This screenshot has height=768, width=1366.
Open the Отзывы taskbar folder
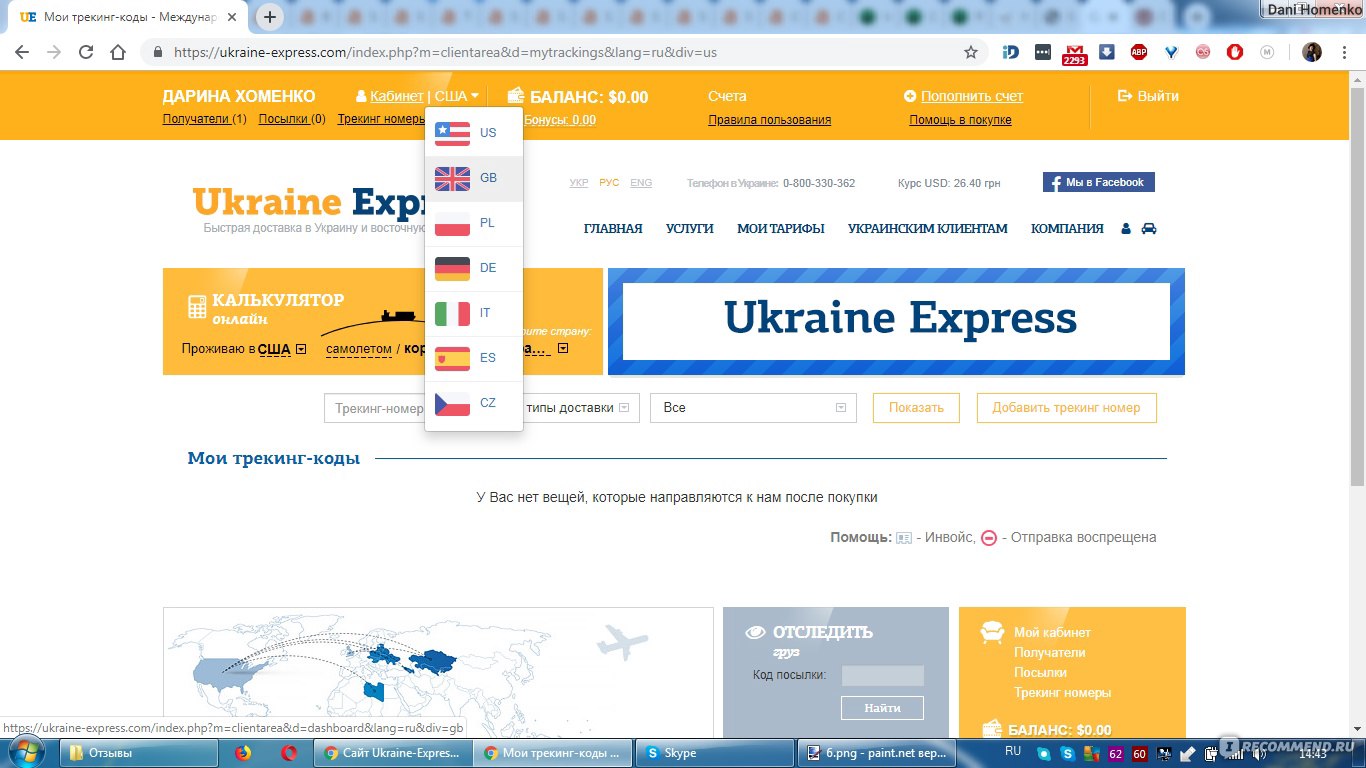click(139, 753)
